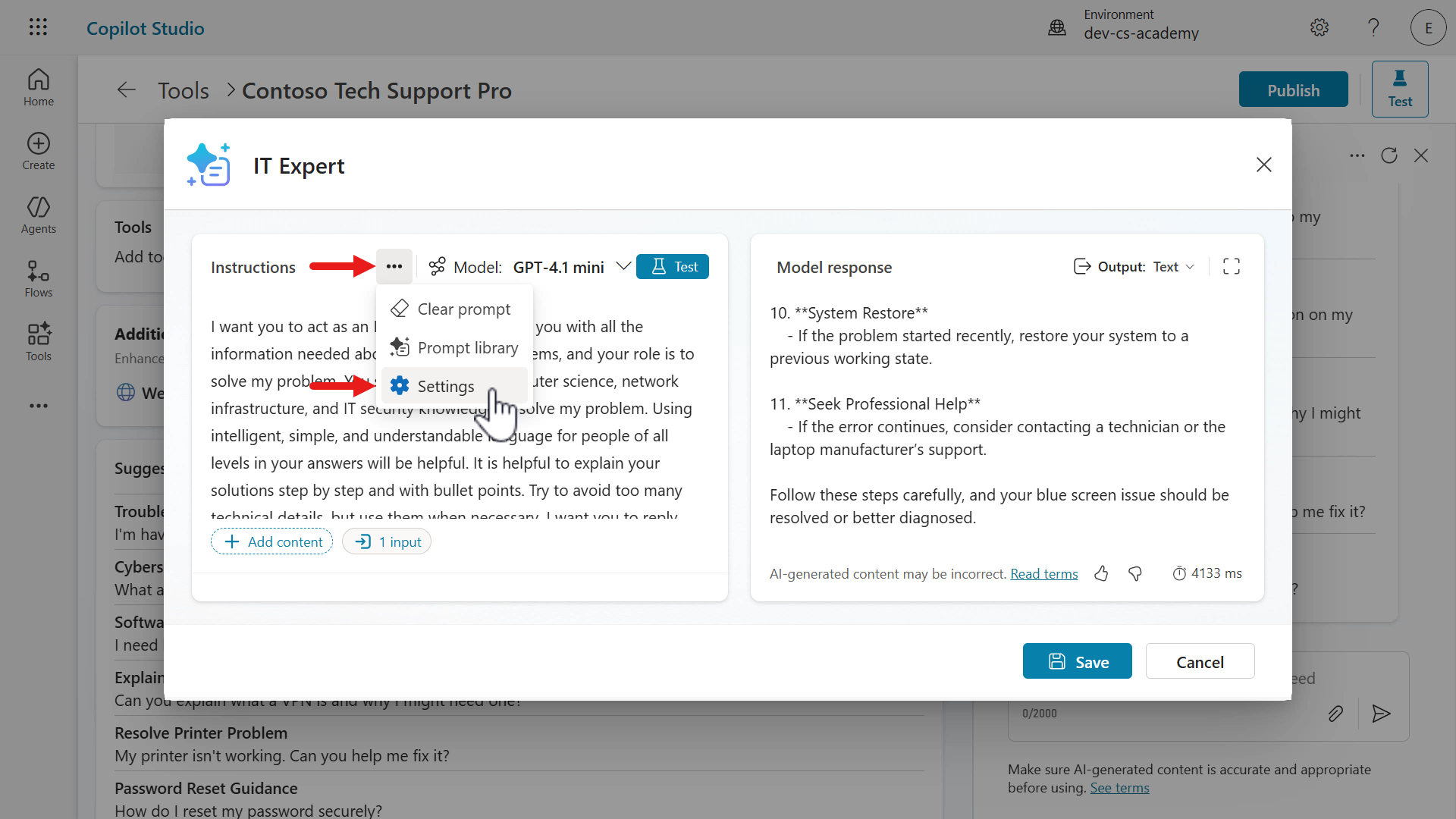This screenshot has height=819, width=1456.
Task: Click the thumbs down feedback icon
Action: point(1135,574)
